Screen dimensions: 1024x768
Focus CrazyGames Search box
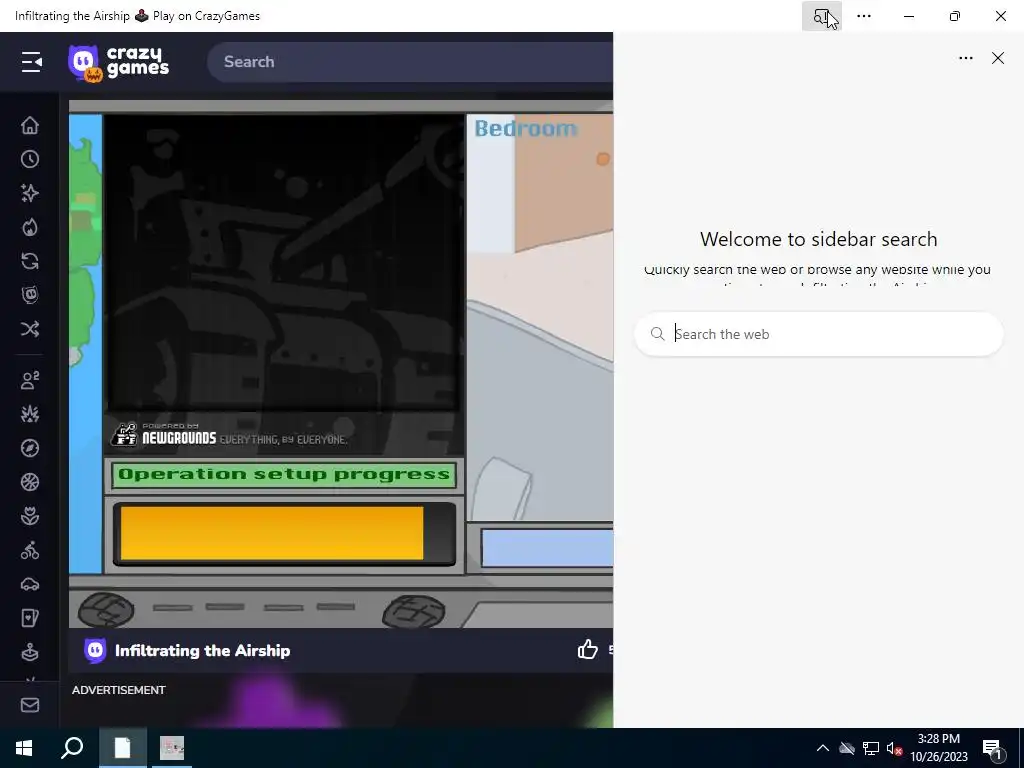click(x=410, y=62)
